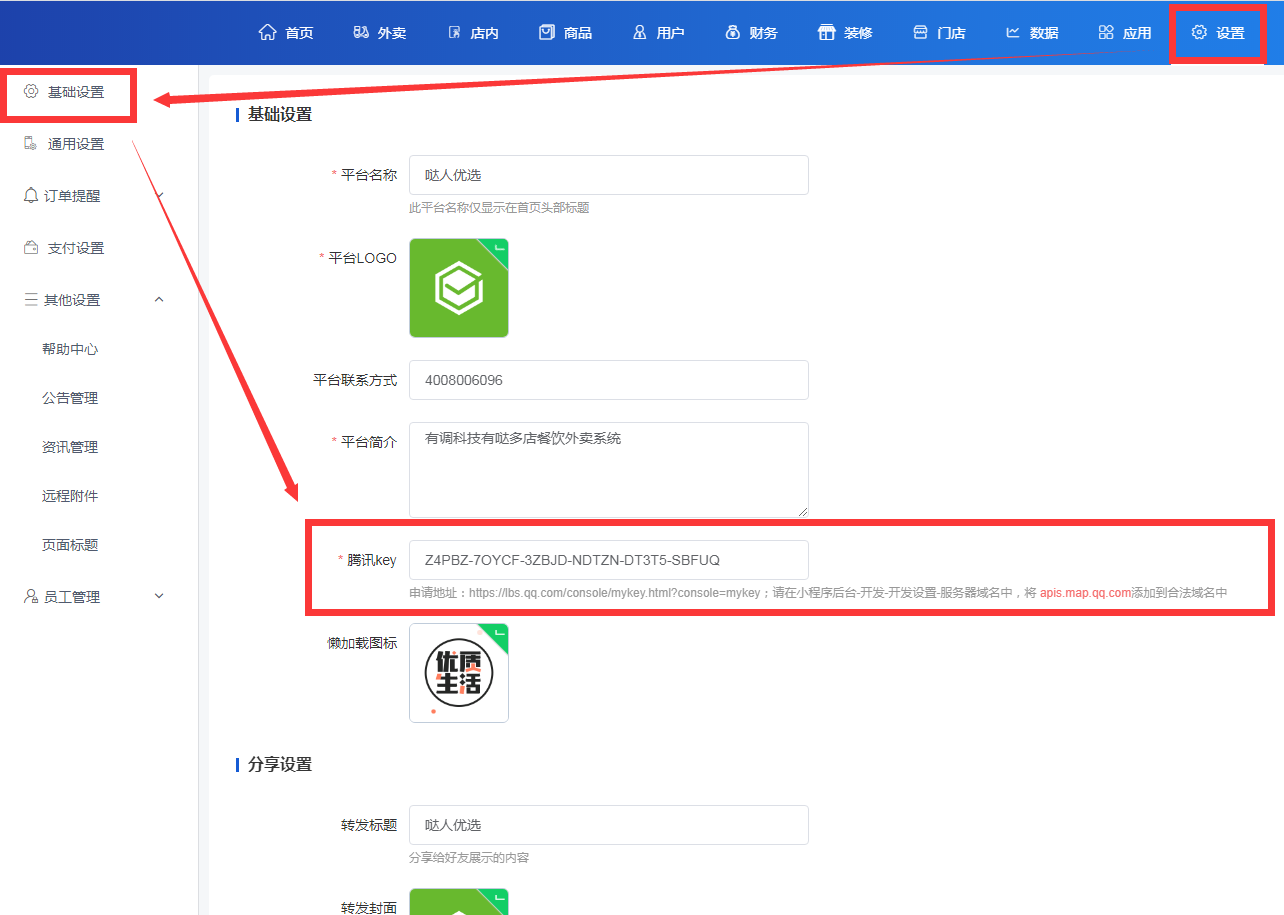Viewport: 1284px width, 915px height.
Task: Open 公告管理 in the sidebar
Action: pyautogui.click(x=70, y=398)
